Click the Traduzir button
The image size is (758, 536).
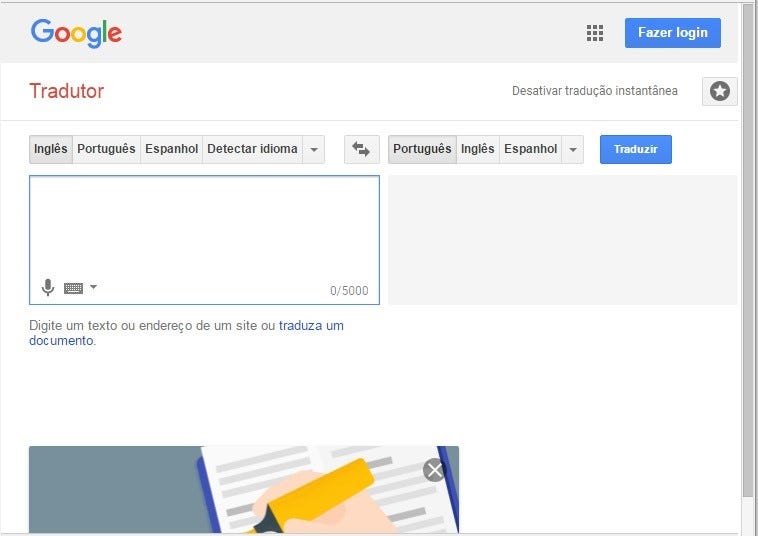click(636, 149)
